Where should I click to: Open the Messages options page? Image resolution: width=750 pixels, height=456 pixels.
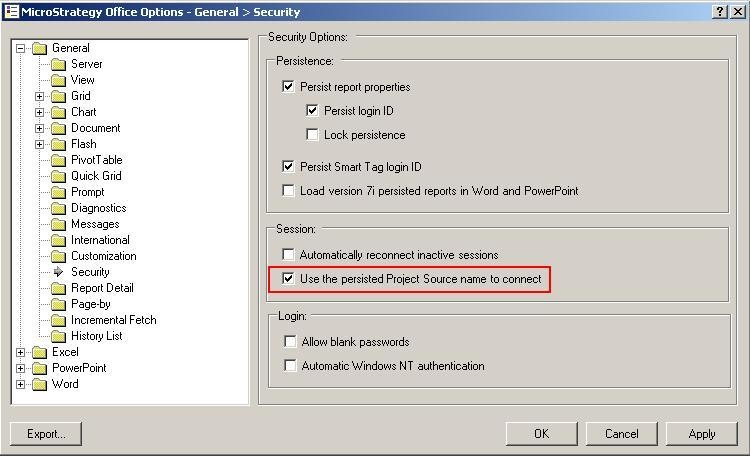tap(95, 224)
